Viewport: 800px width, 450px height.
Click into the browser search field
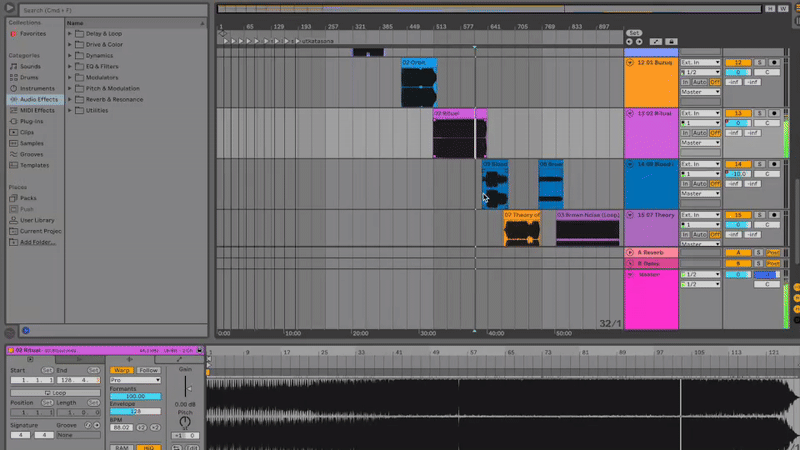113,10
